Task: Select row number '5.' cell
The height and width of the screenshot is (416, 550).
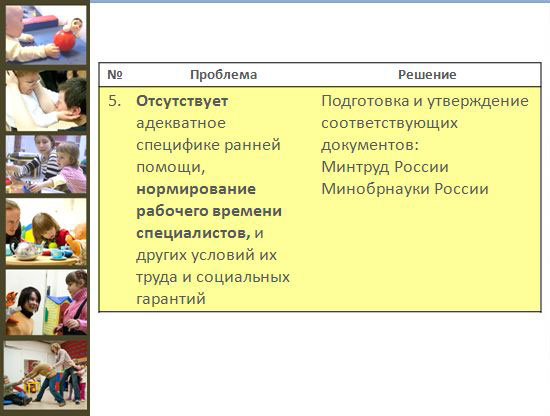Action: pos(114,101)
